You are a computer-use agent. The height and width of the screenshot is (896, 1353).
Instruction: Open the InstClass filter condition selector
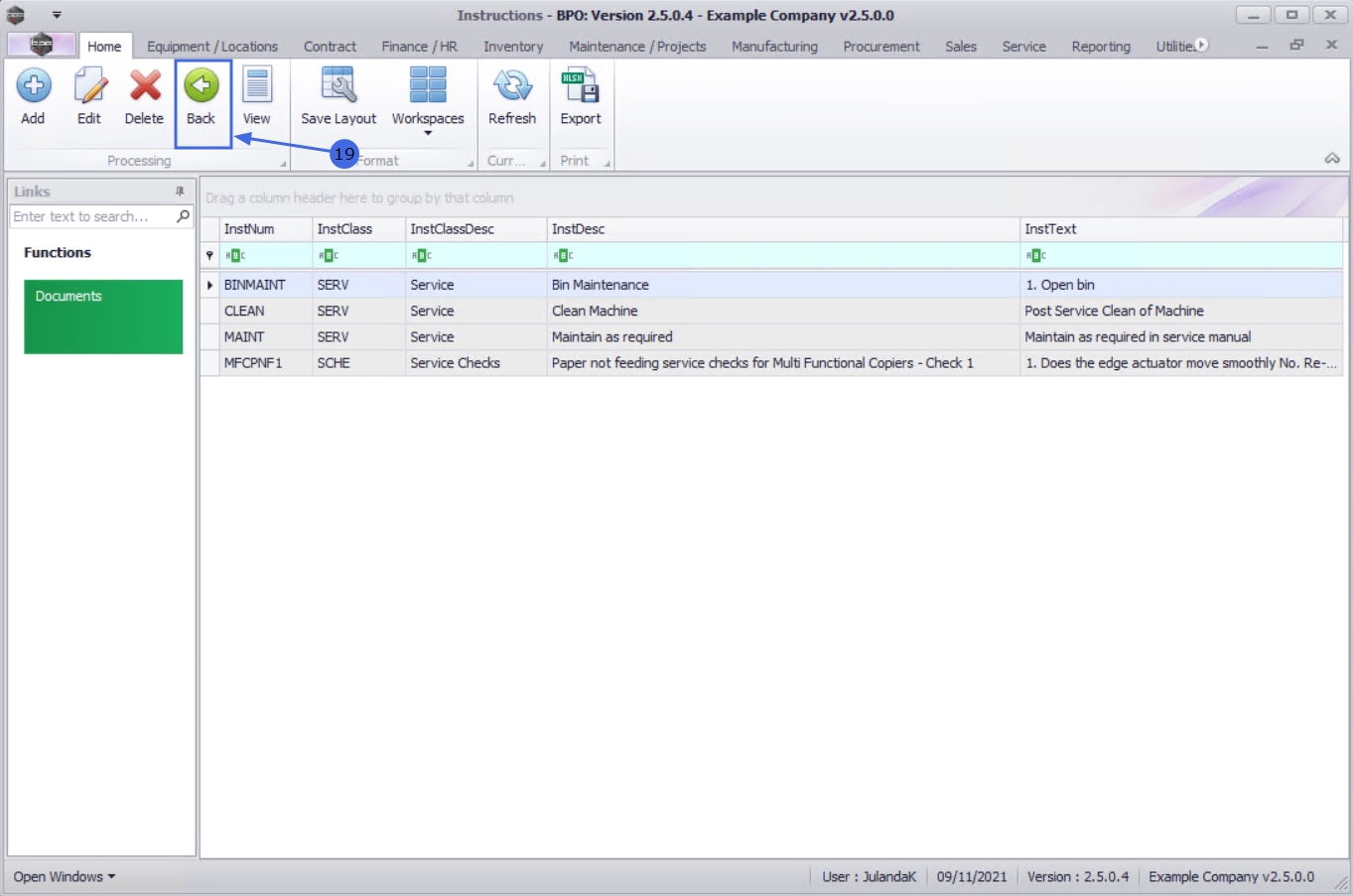click(x=329, y=256)
